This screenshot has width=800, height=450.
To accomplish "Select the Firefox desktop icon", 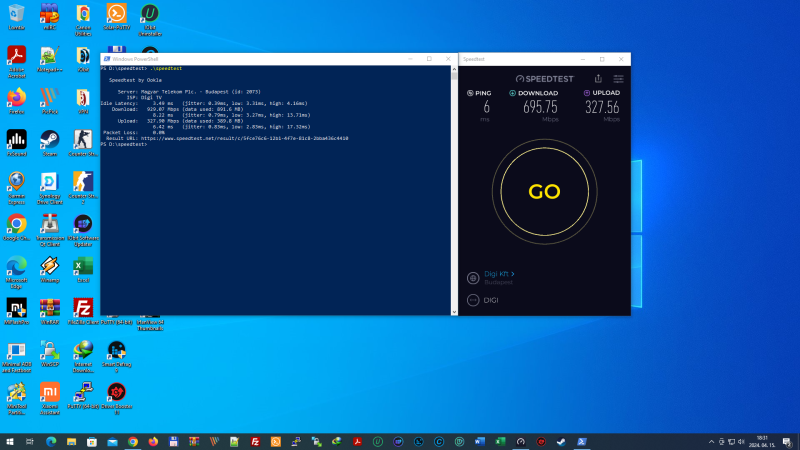I will pos(16,101).
